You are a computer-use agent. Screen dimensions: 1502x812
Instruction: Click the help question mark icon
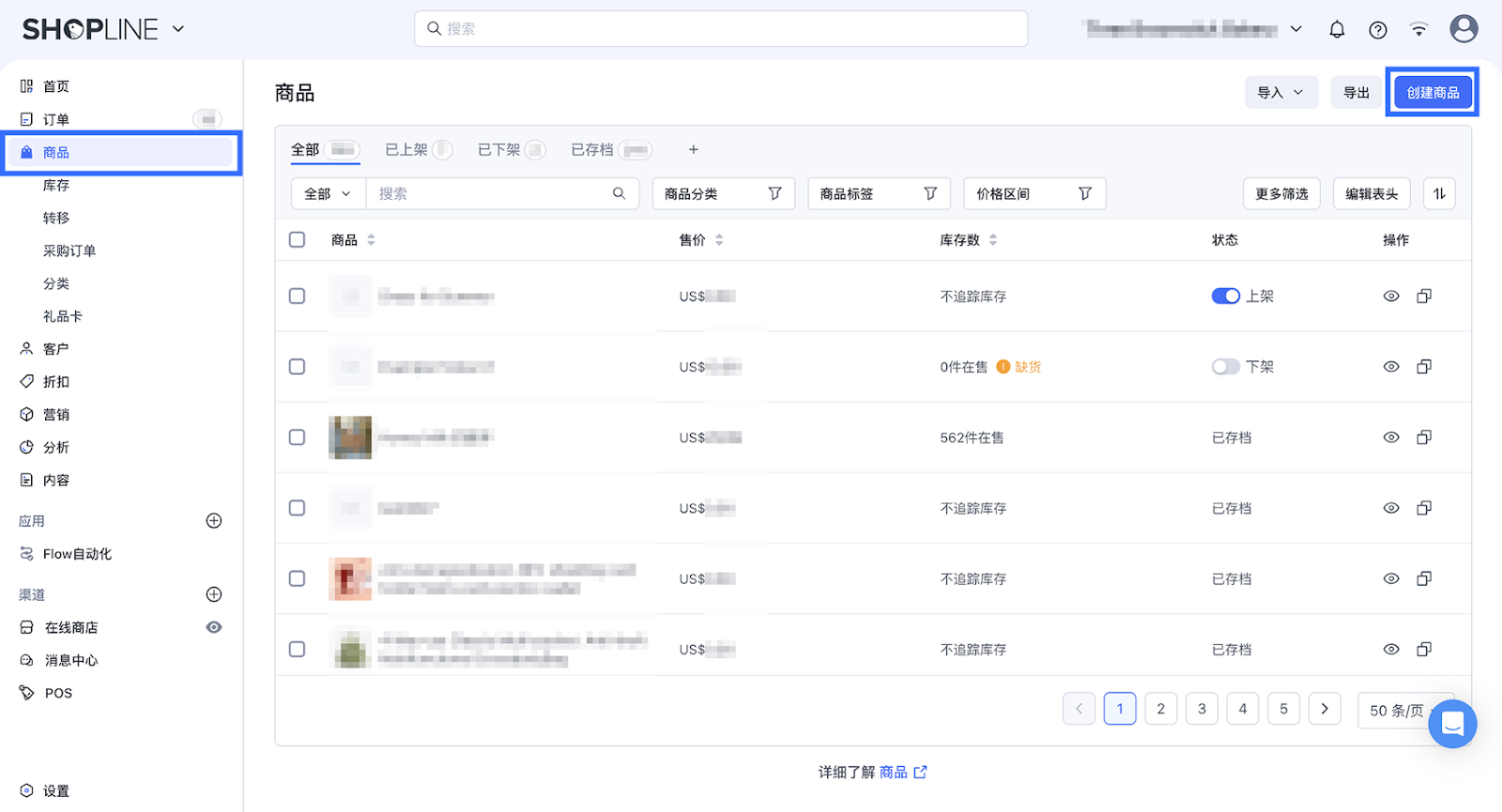1377,30
